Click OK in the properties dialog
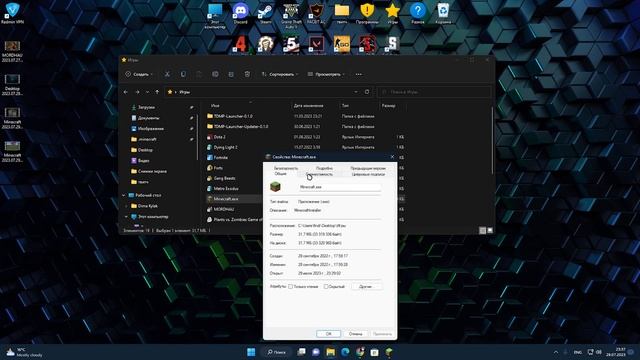 pyautogui.click(x=329, y=334)
